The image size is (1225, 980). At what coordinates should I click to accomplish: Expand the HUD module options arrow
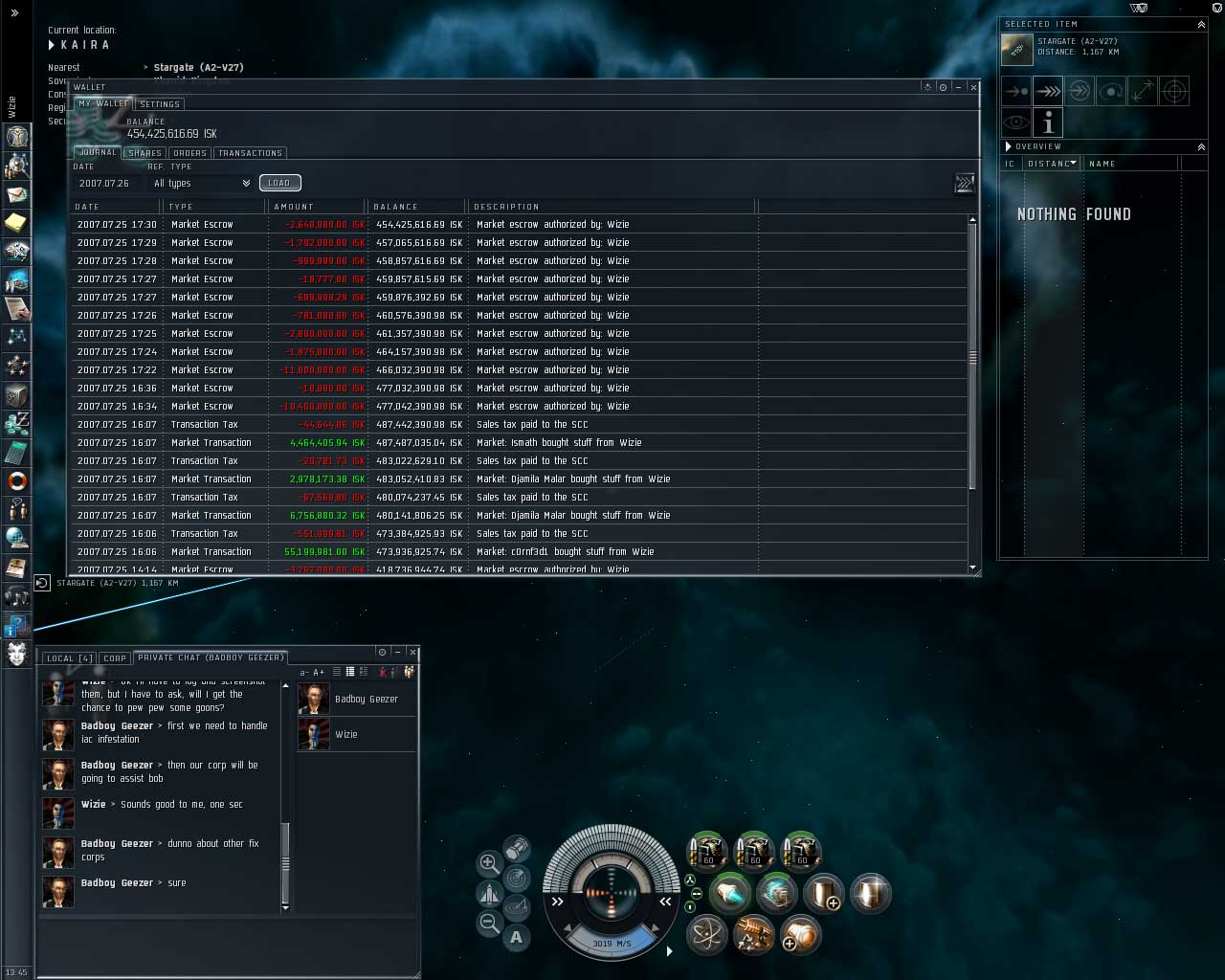[669, 951]
